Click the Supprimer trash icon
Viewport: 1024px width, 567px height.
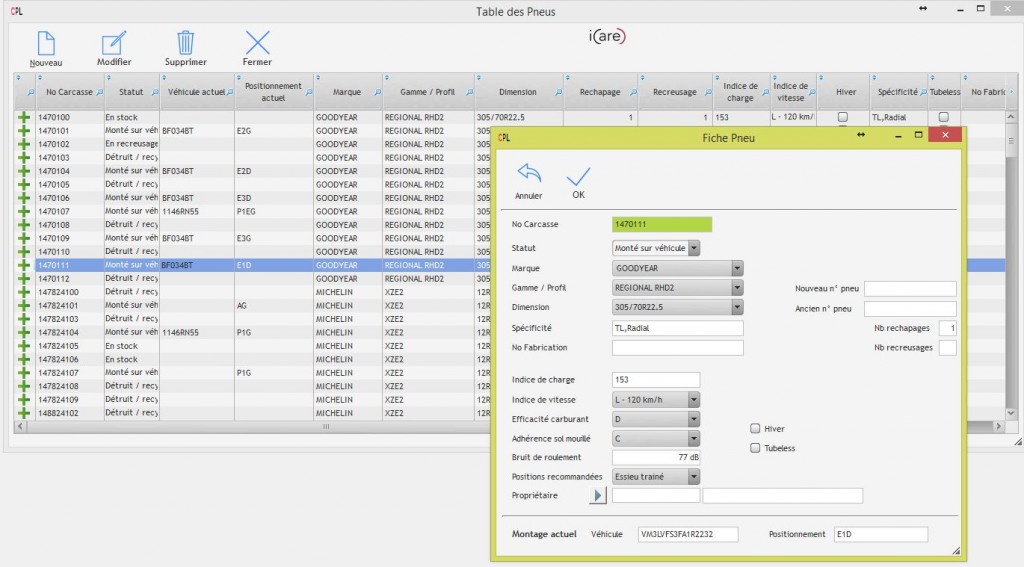point(185,43)
